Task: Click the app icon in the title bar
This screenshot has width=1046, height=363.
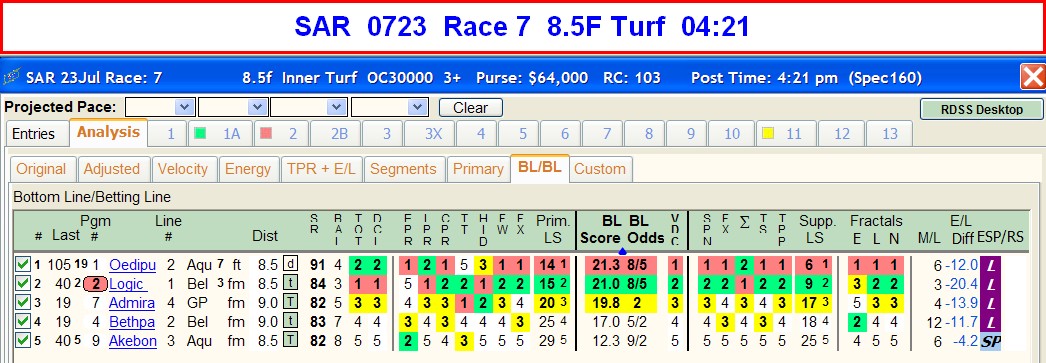Action: tap(11, 78)
